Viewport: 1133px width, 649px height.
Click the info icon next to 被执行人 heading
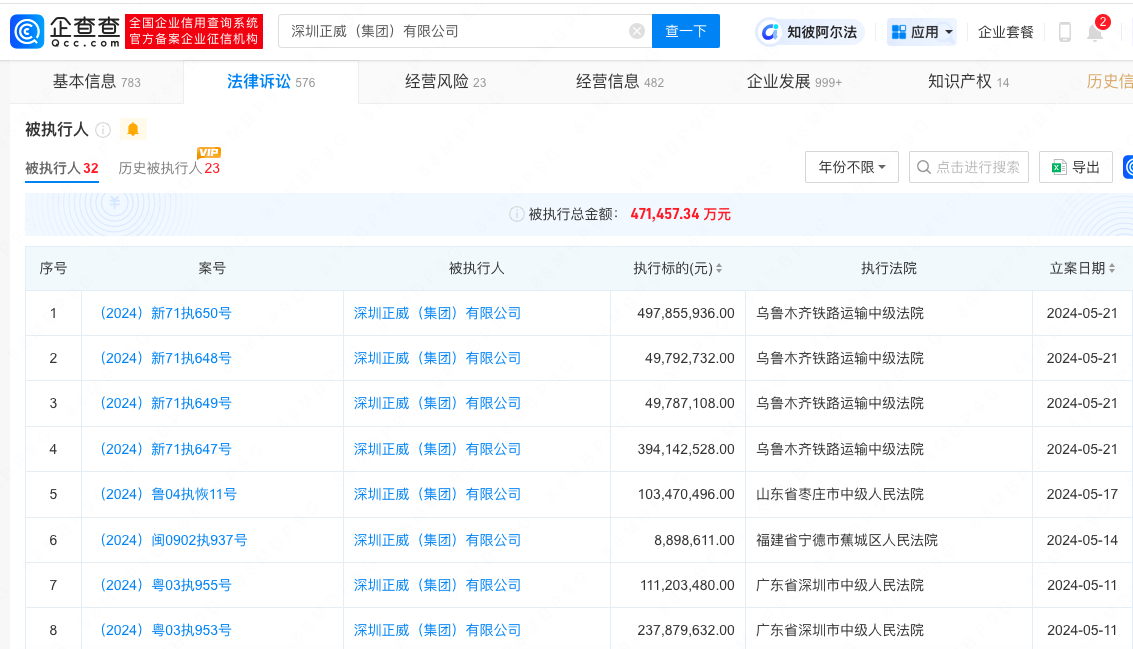(x=103, y=130)
